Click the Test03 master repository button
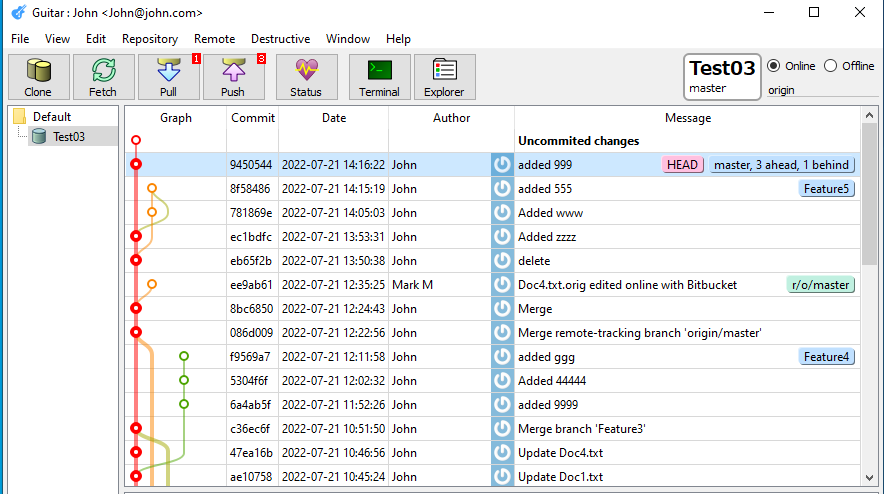This screenshot has height=494, width=884. (722, 77)
